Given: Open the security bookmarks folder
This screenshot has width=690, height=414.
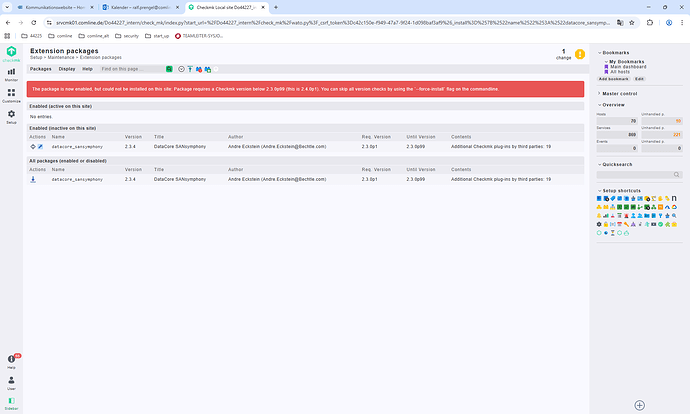Looking at the screenshot, I should coord(127,36).
